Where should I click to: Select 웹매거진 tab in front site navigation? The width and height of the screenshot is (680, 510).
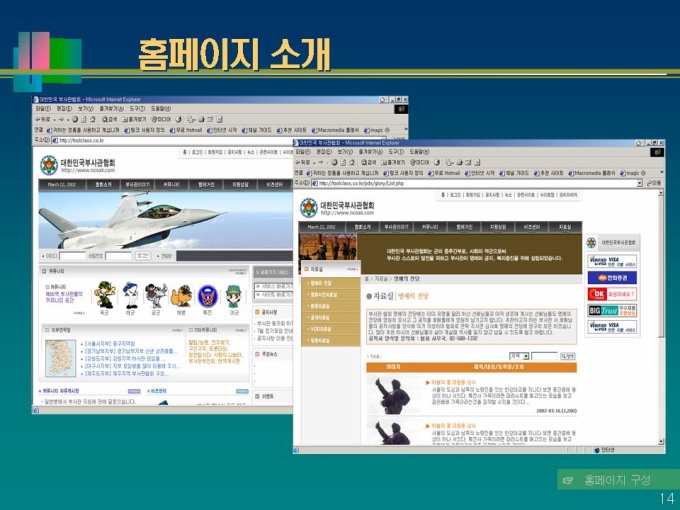point(464,227)
